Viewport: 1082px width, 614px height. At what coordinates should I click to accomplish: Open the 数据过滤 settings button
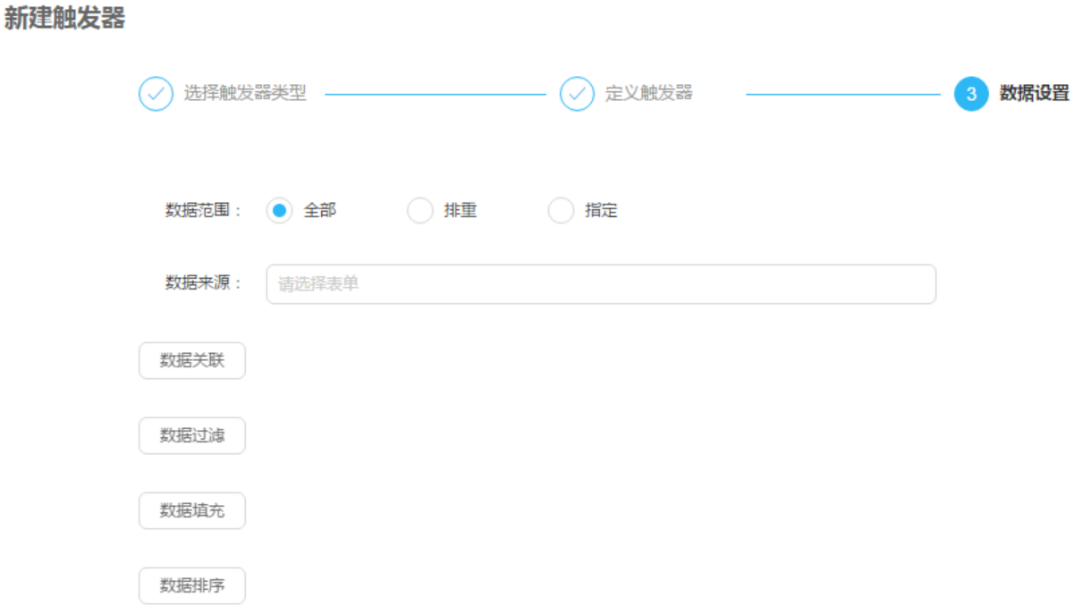(x=192, y=436)
